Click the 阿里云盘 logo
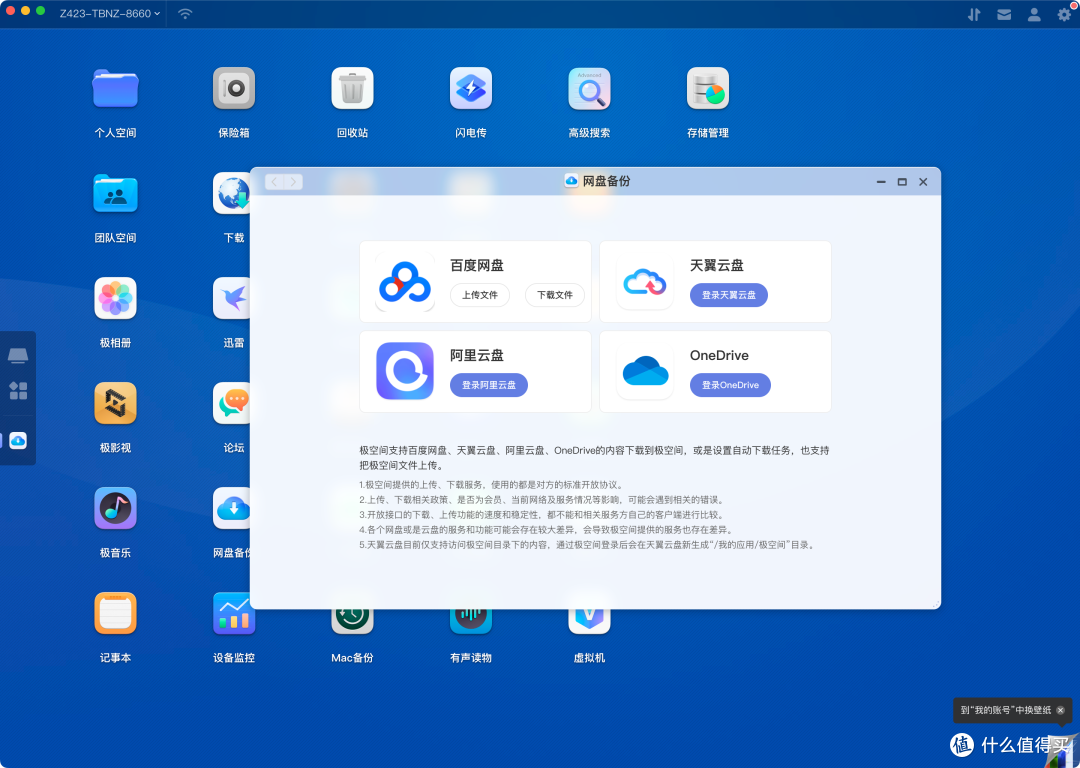 (x=405, y=371)
